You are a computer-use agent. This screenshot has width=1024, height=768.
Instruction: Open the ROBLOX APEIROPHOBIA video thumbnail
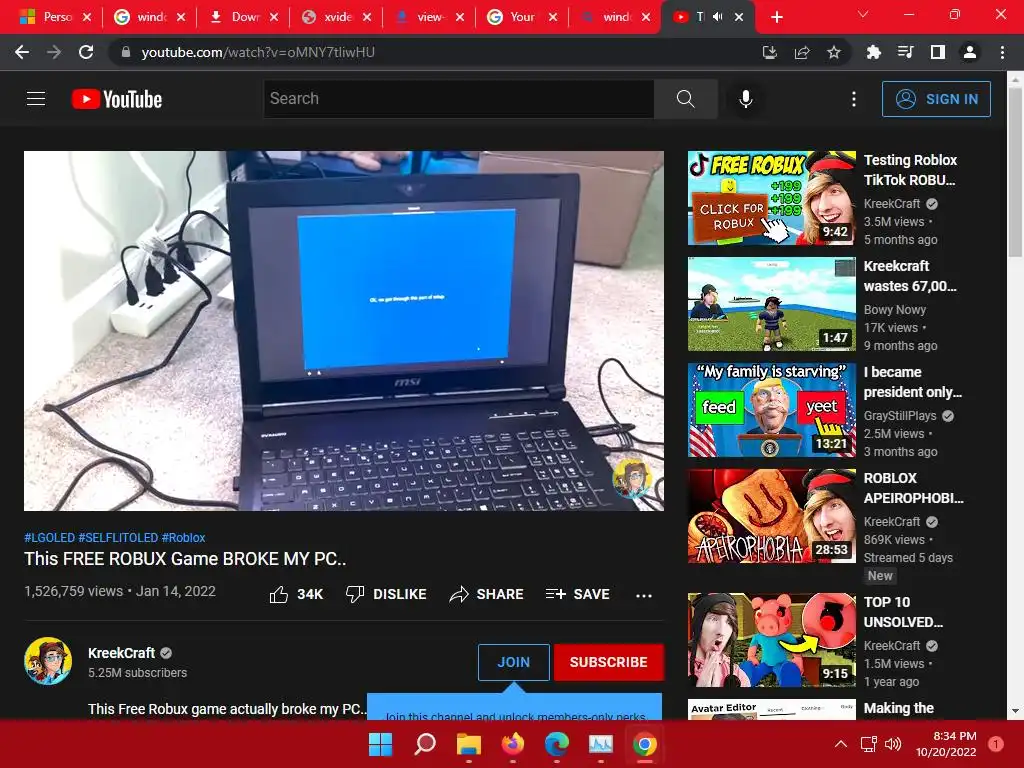coord(771,516)
